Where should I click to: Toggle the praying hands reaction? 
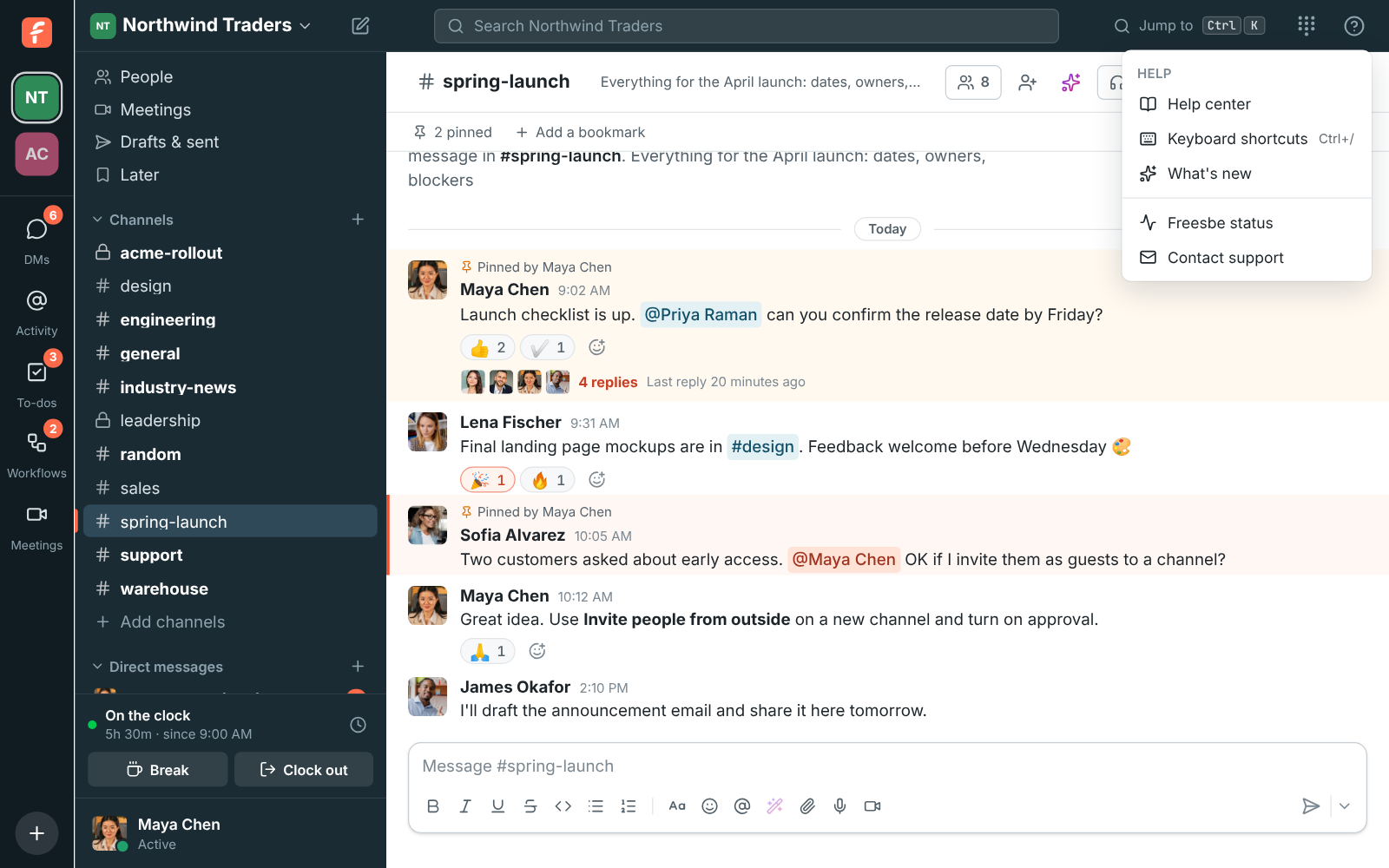pos(488,651)
